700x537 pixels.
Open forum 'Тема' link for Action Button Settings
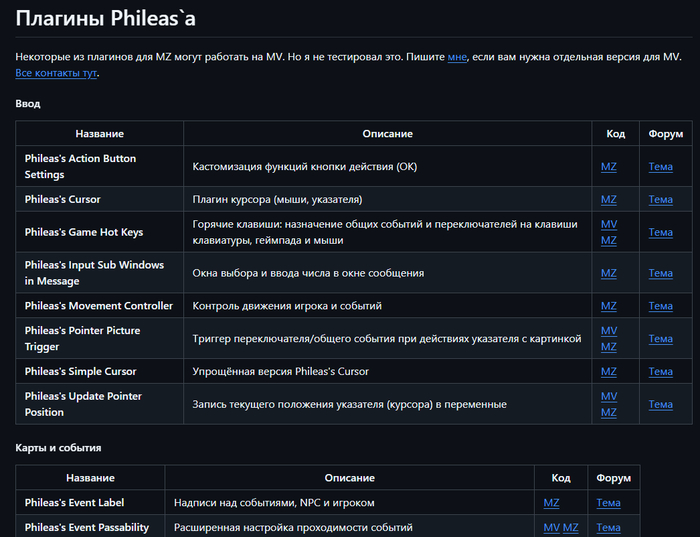click(x=660, y=167)
